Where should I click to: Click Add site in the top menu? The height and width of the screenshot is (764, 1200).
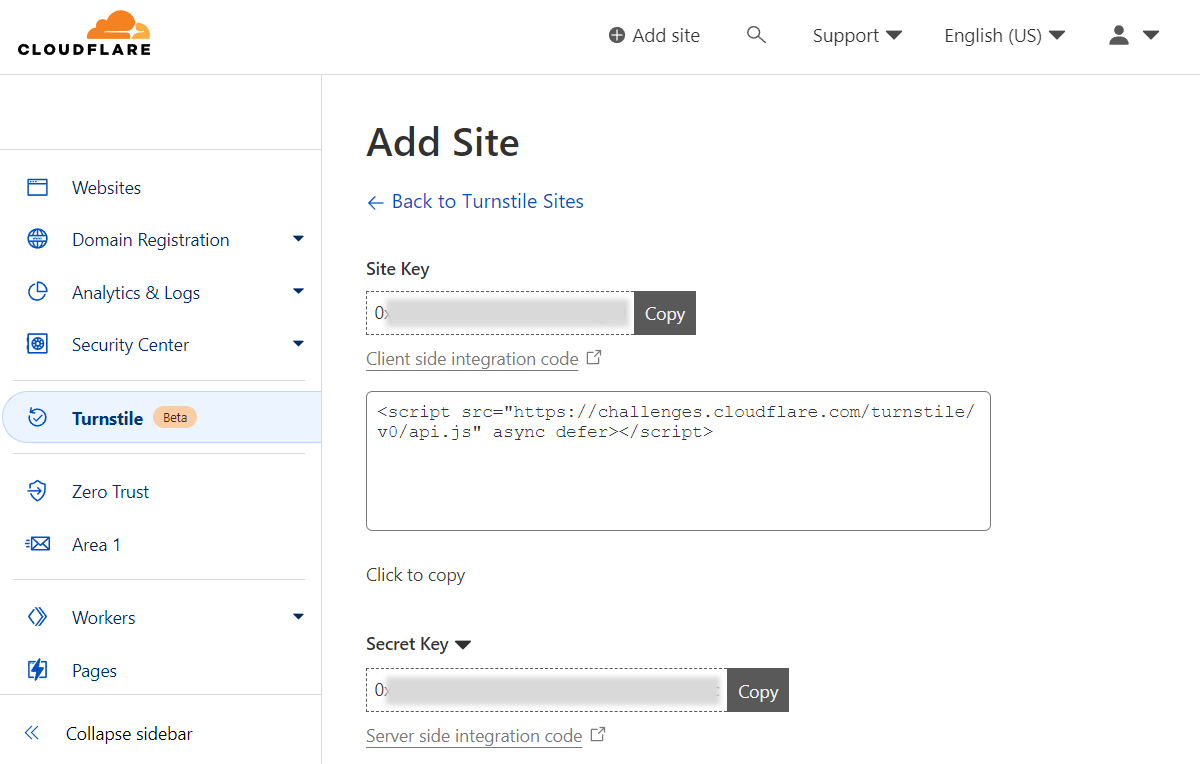pos(654,34)
